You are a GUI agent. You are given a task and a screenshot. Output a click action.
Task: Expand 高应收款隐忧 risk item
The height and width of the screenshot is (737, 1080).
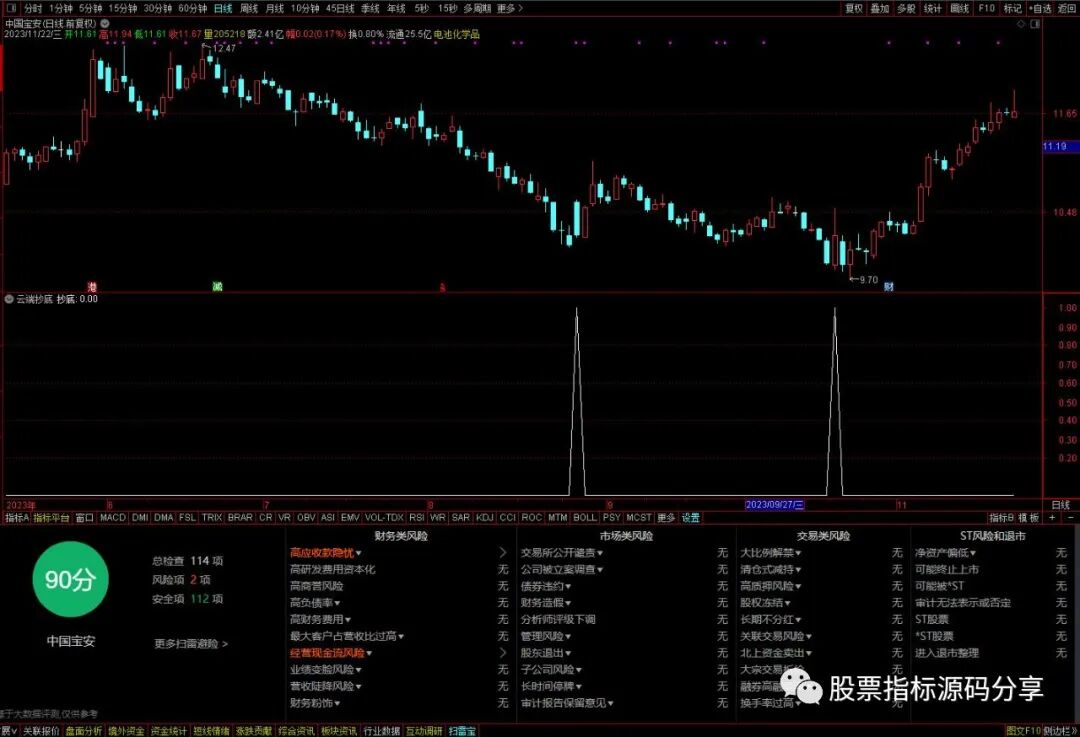[325, 552]
